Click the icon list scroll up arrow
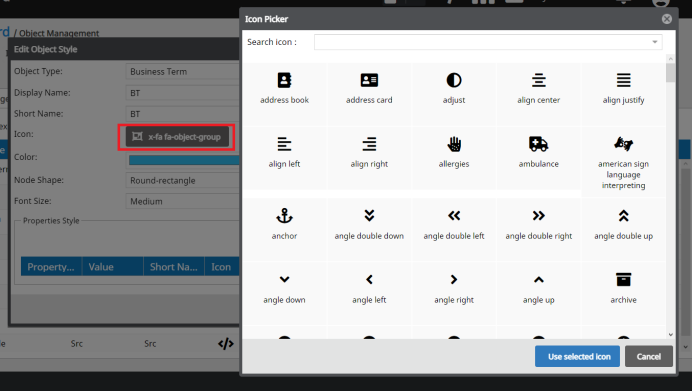Image resolution: width=692 pixels, height=391 pixels. pyautogui.click(x=670, y=59)
